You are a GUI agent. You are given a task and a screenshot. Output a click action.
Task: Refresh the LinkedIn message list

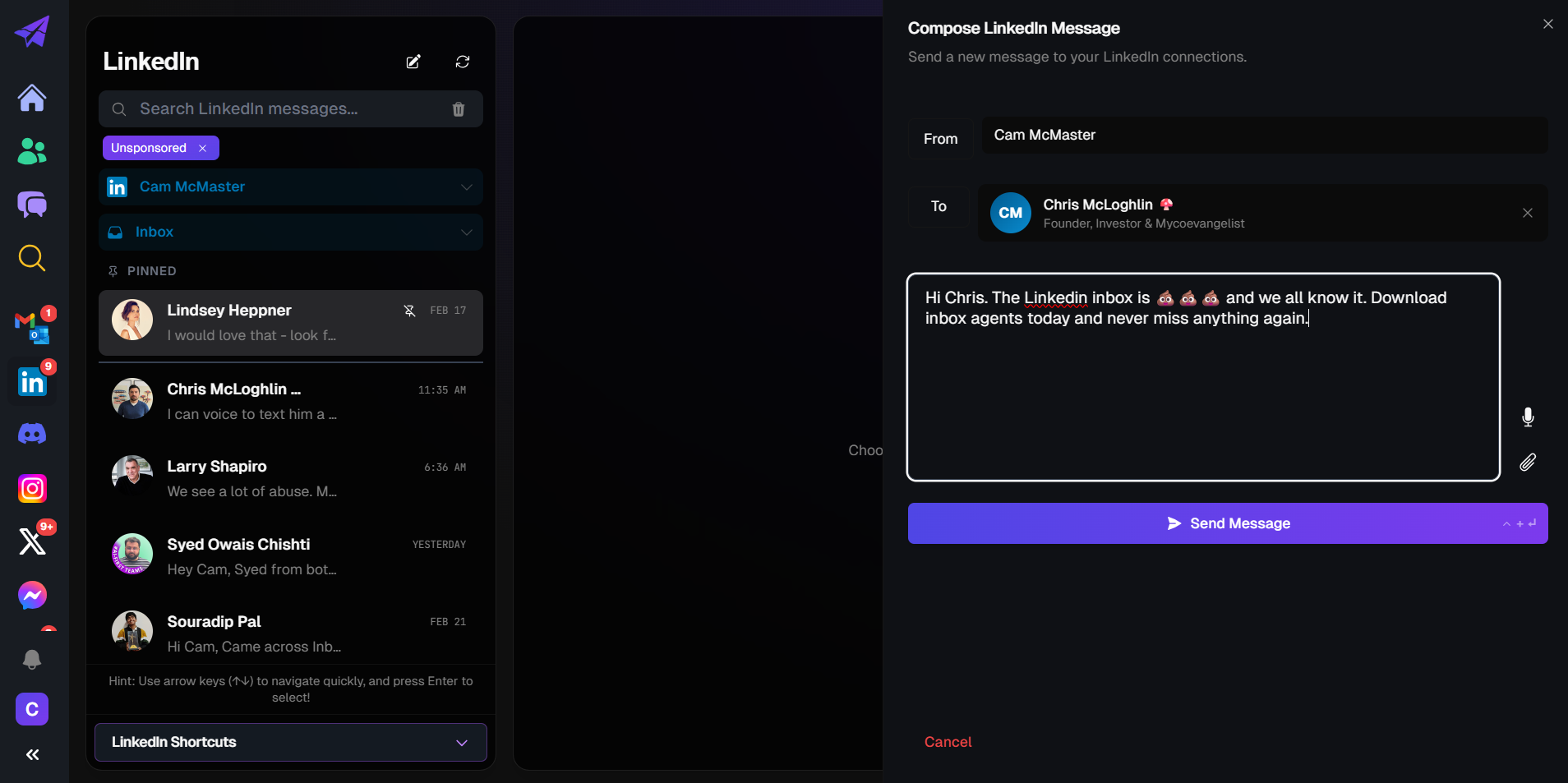click(463, 62)
